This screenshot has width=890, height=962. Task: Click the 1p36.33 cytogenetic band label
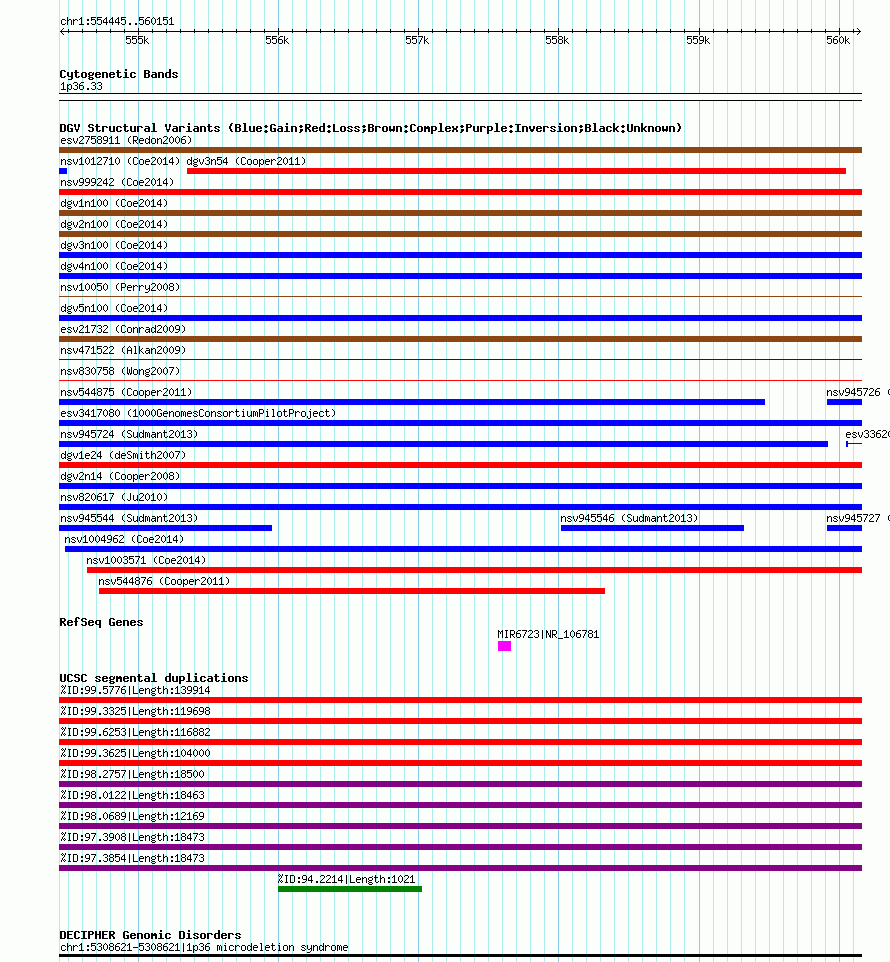click(x=81, y=87)
